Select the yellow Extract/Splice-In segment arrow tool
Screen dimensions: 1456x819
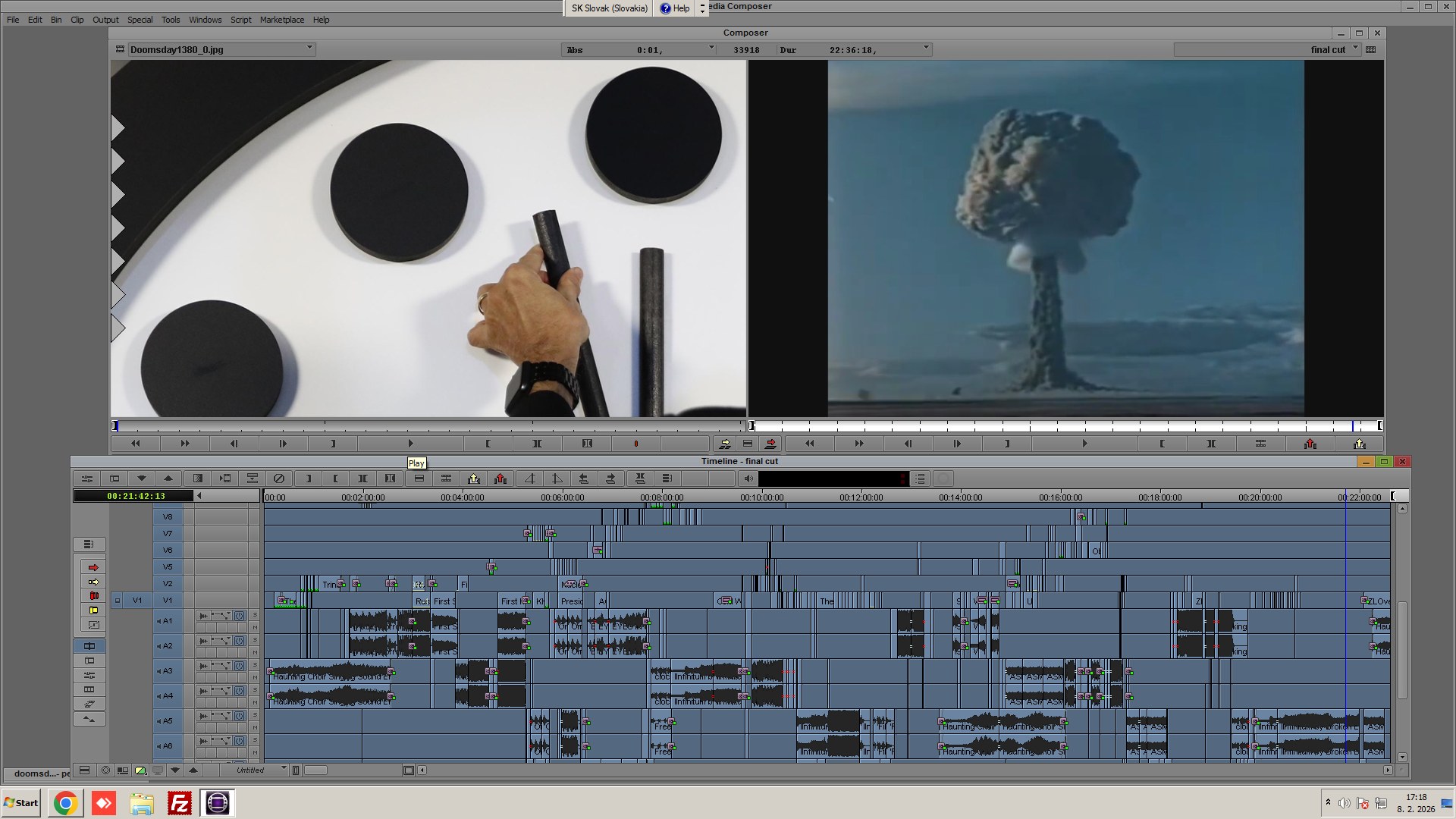(x=93, y=582)
